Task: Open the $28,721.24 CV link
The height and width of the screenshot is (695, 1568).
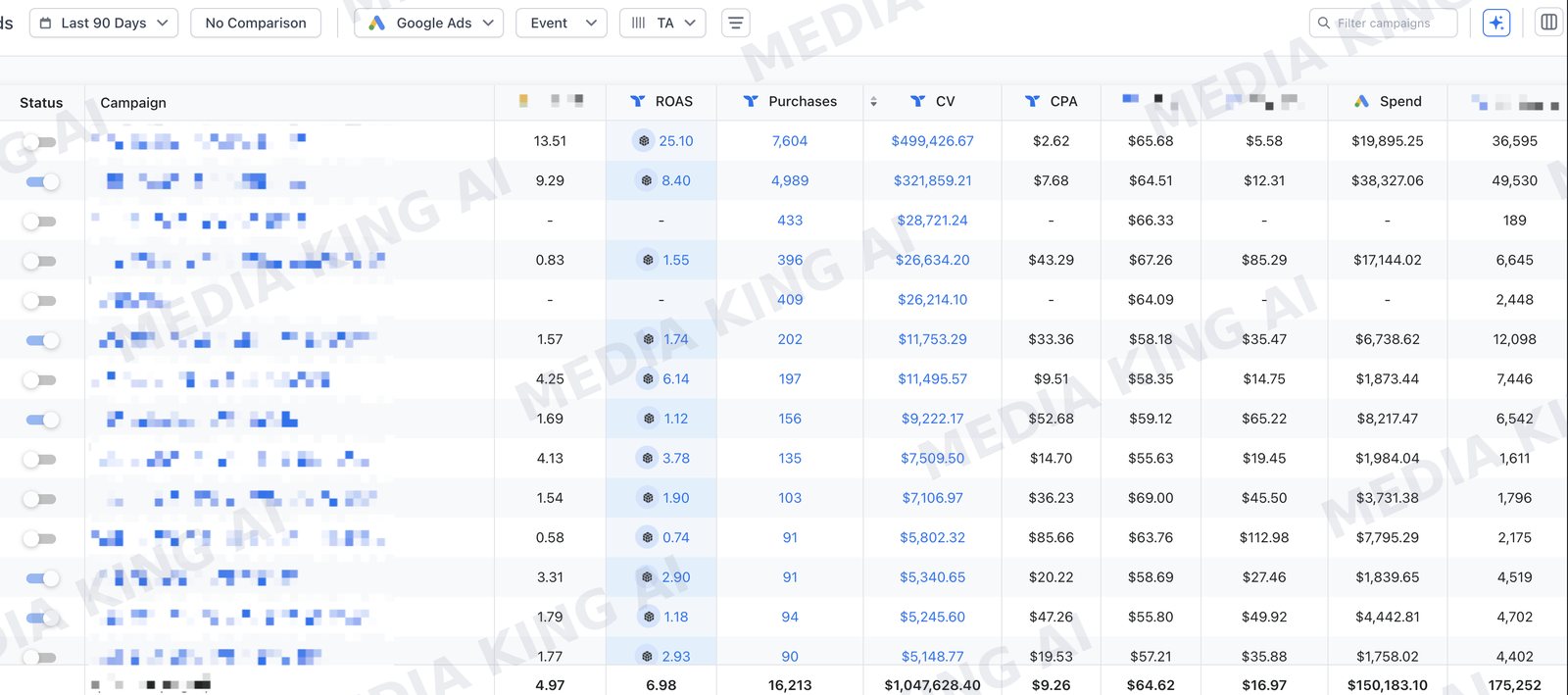Action: pyautogui.click(x=932, y=221)
